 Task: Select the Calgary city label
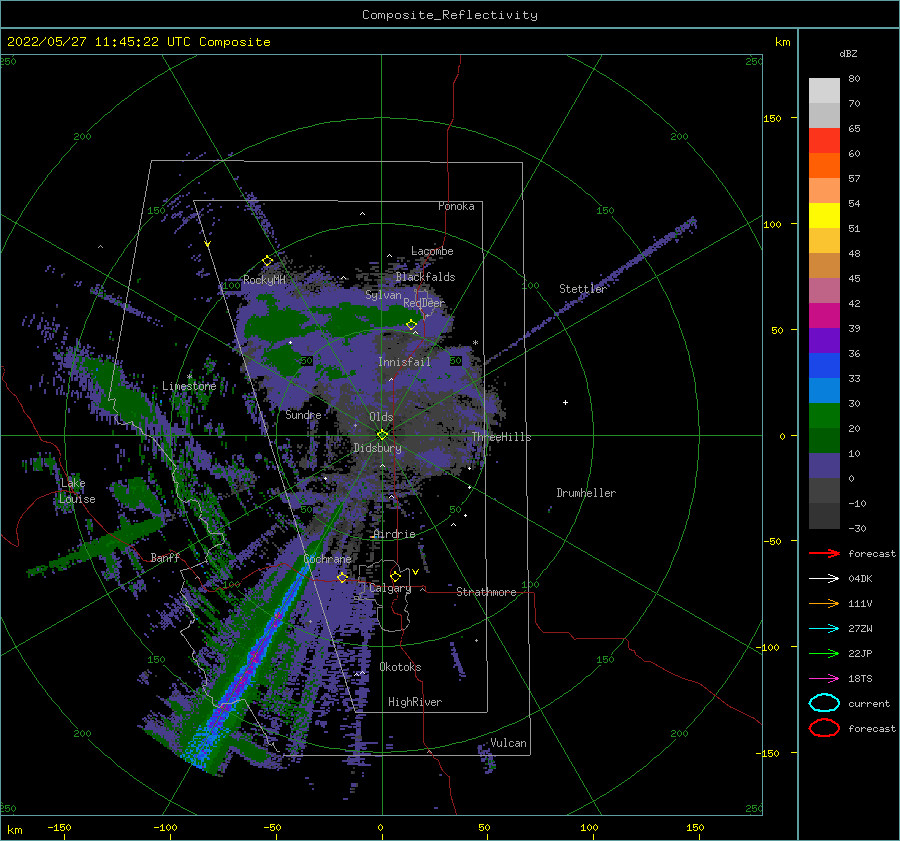tap(390, 588)
